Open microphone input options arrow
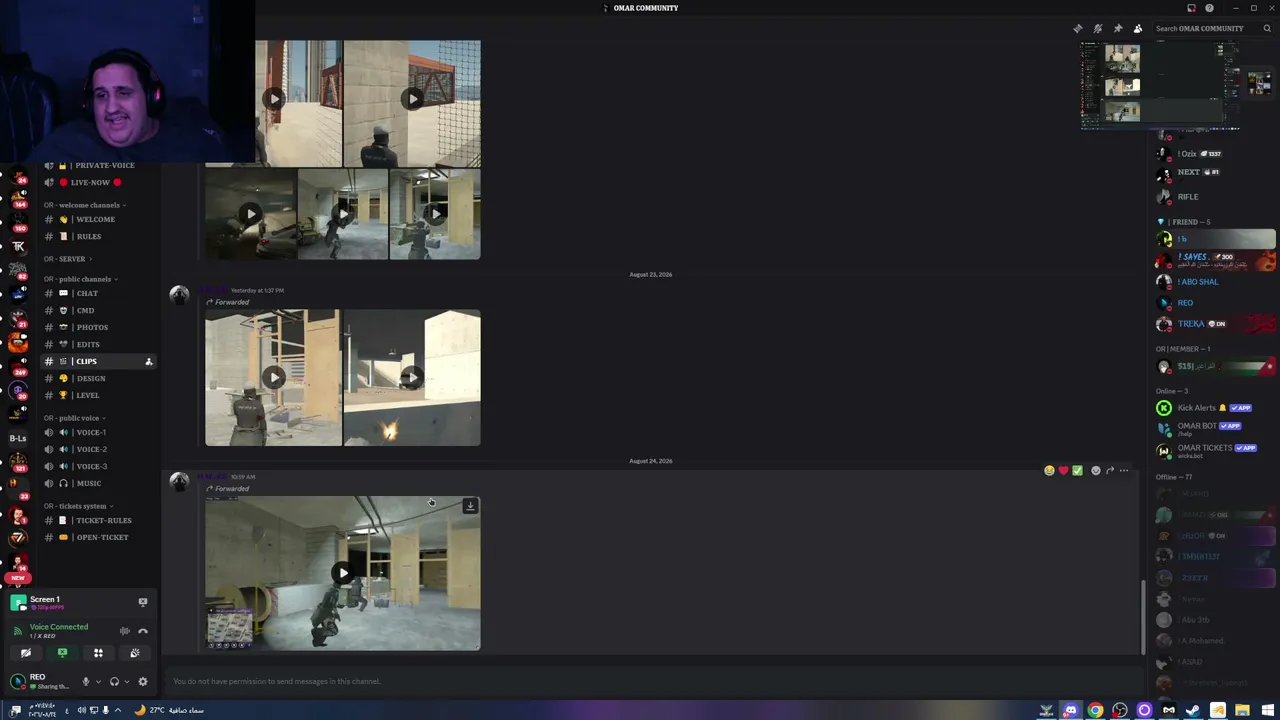Screen dimensions: 1280x720 pyautogui.click(x=97, y=682)
